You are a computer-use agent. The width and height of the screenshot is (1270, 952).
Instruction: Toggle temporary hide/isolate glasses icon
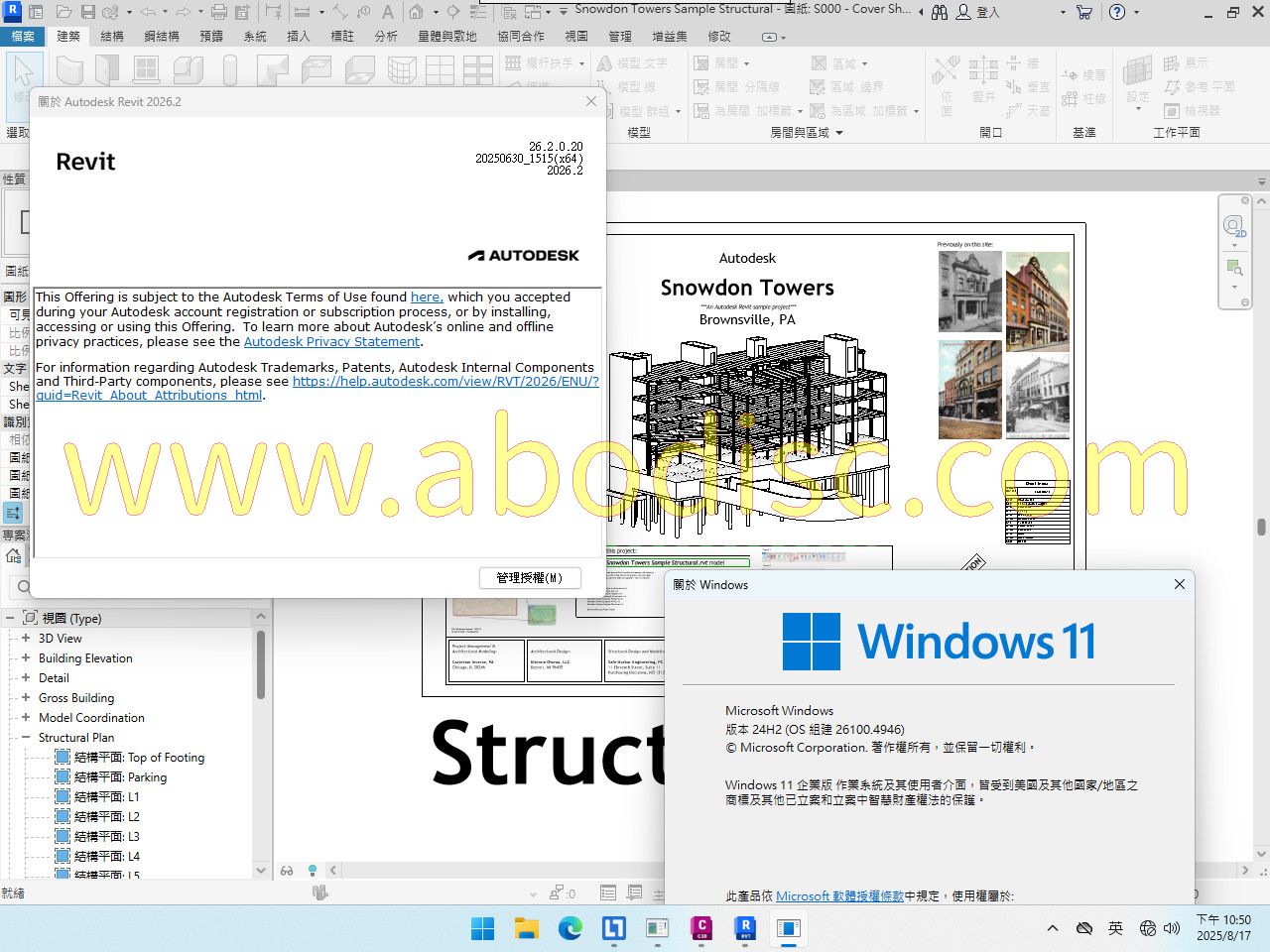(287, 870)
